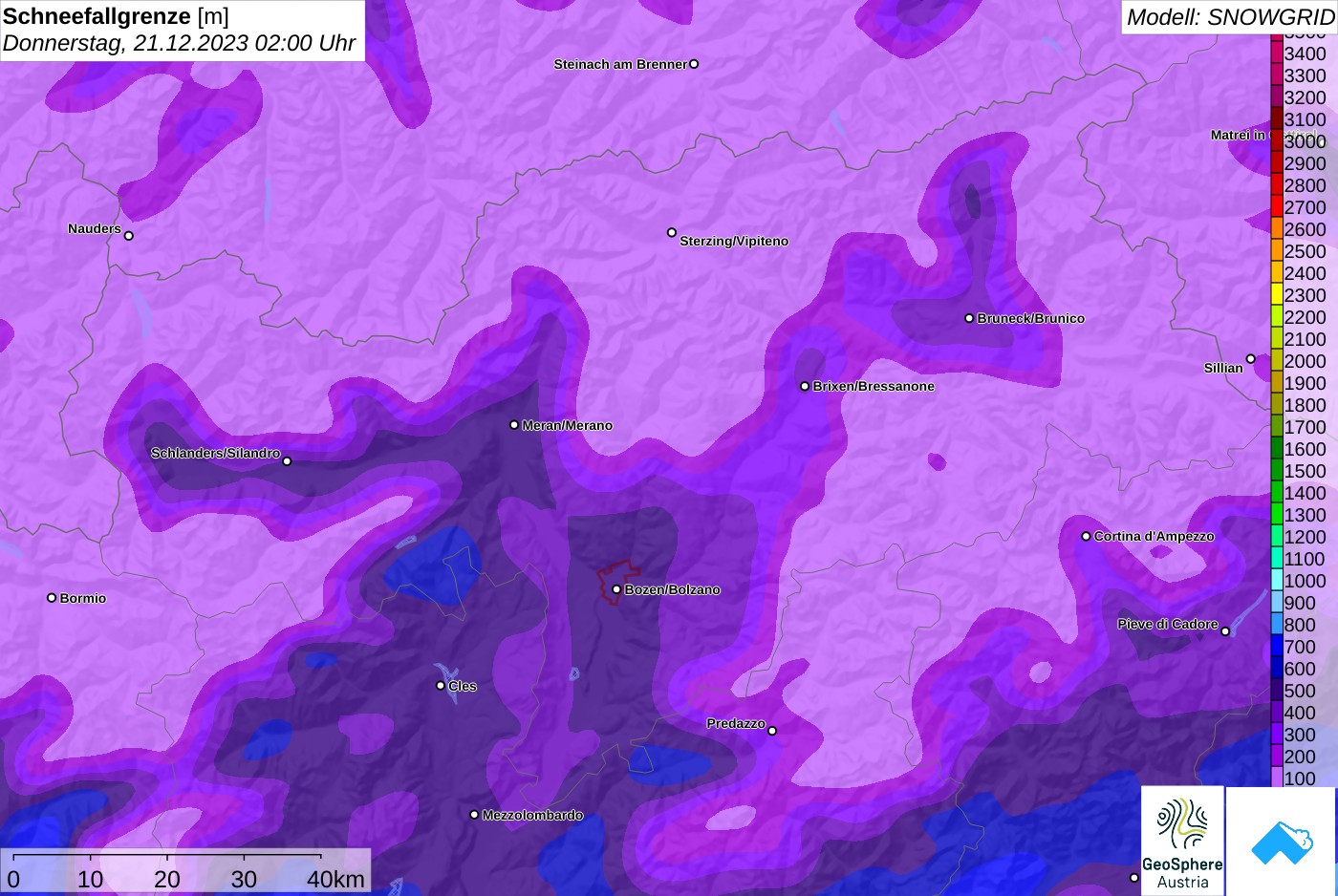The height and width of the screenshot is (896, 1338).
Task: Click the '2000' legend value
Action: (1306, 361)
